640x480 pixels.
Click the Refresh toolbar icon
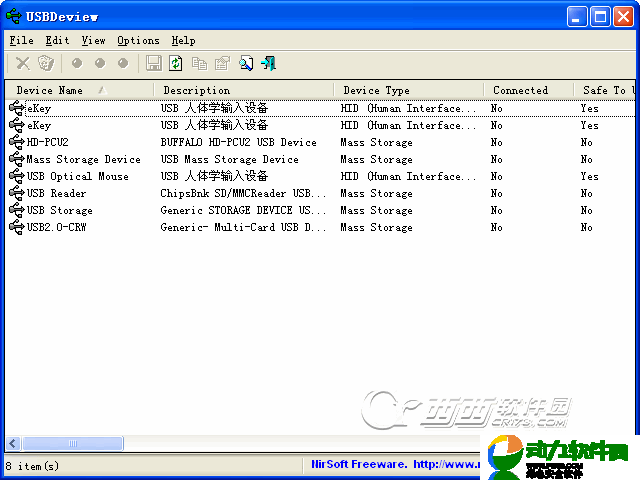[176, 64]
